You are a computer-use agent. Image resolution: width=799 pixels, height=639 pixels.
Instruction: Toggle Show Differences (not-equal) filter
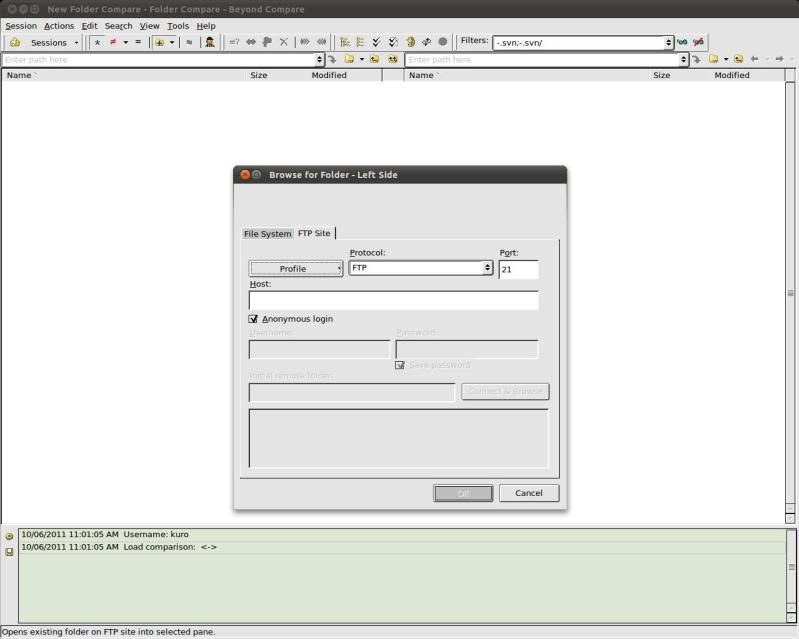(113, 42)
